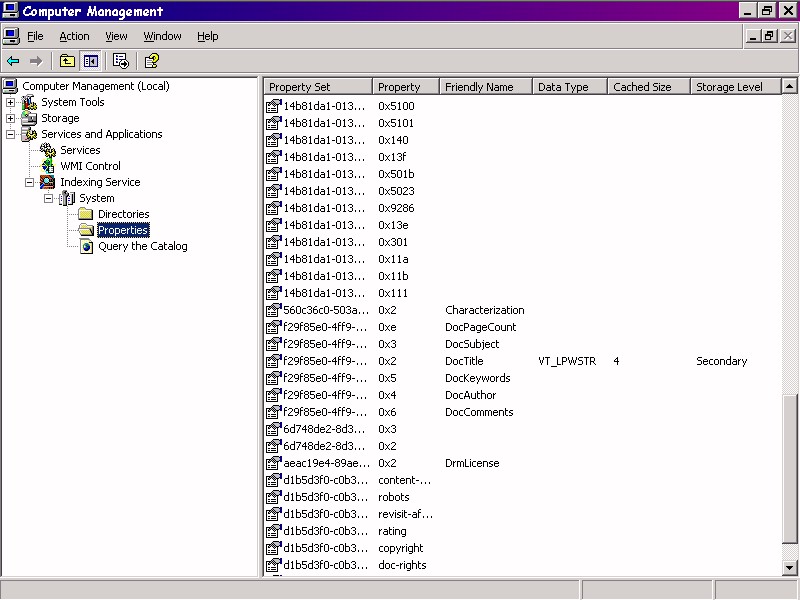Image resolution: width=800 pixels, height=600 pixels.
Task: Sort by the Storage Level column header
Action: tap(736, 87)
